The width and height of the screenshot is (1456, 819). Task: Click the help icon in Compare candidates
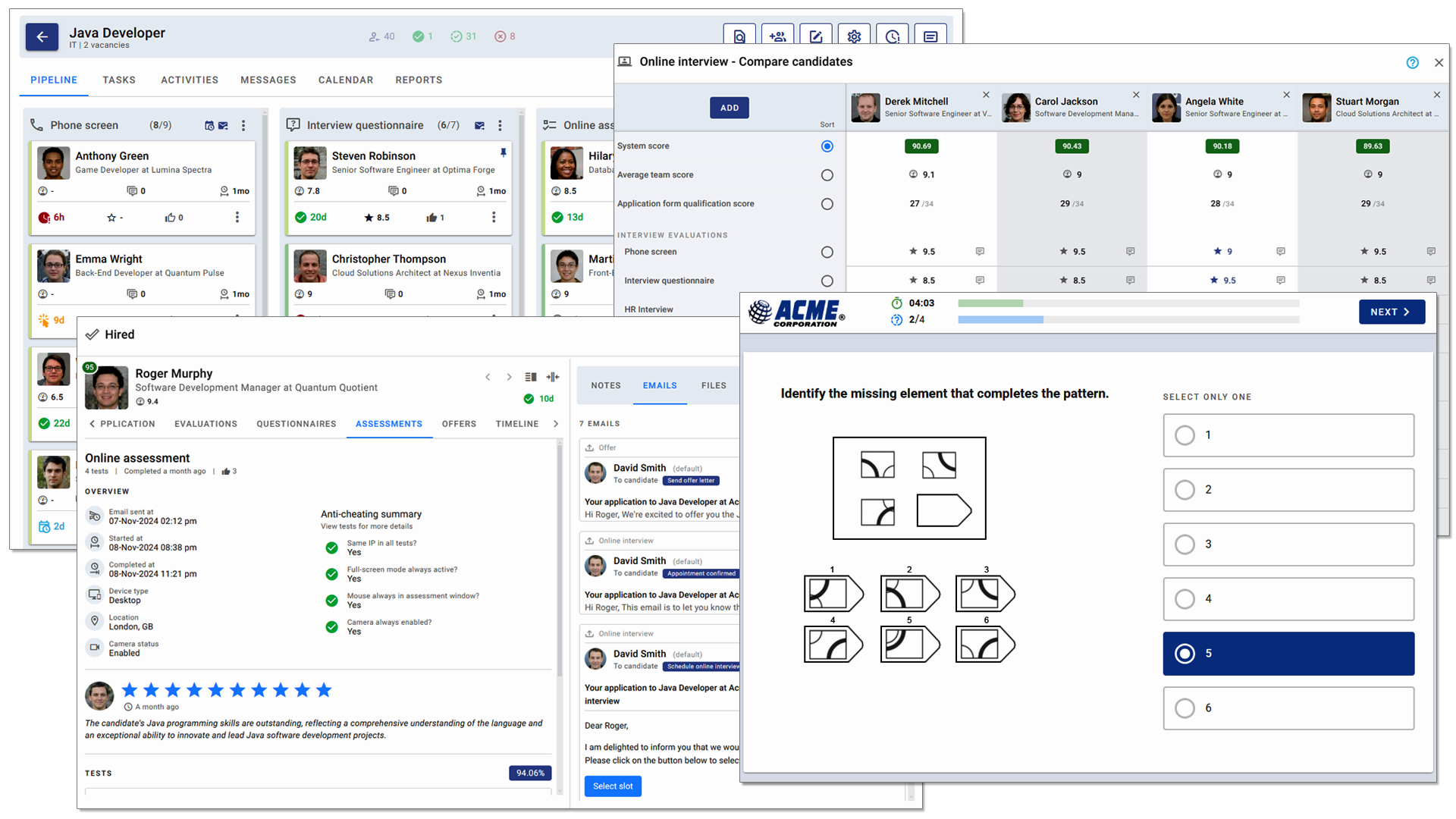pos(1412,63)
